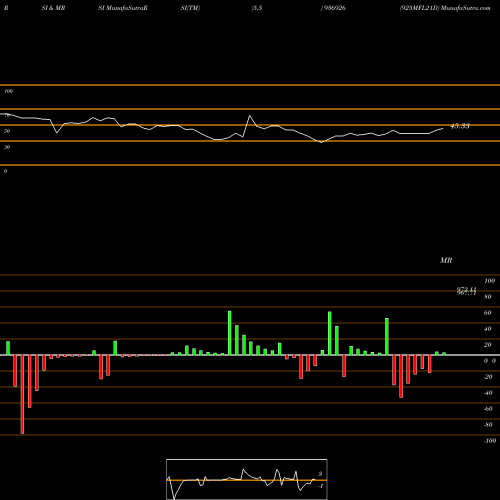Click the RSI value label 45.33

(x=460, y=126)
